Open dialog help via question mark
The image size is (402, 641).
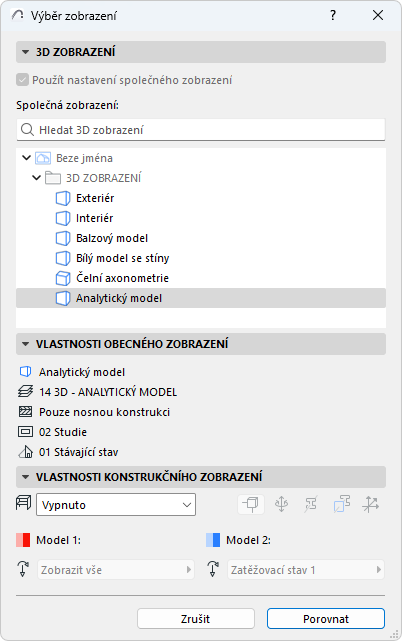(333, 16)
